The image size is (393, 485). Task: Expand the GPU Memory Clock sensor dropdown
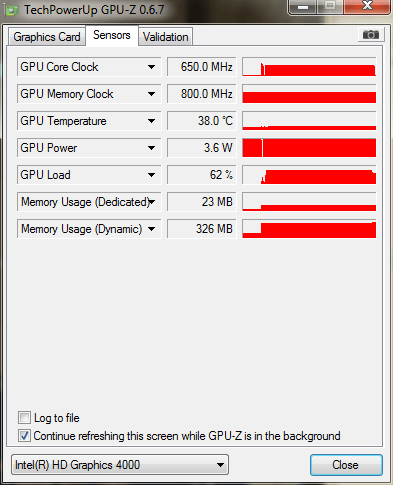tap(151, 94)
